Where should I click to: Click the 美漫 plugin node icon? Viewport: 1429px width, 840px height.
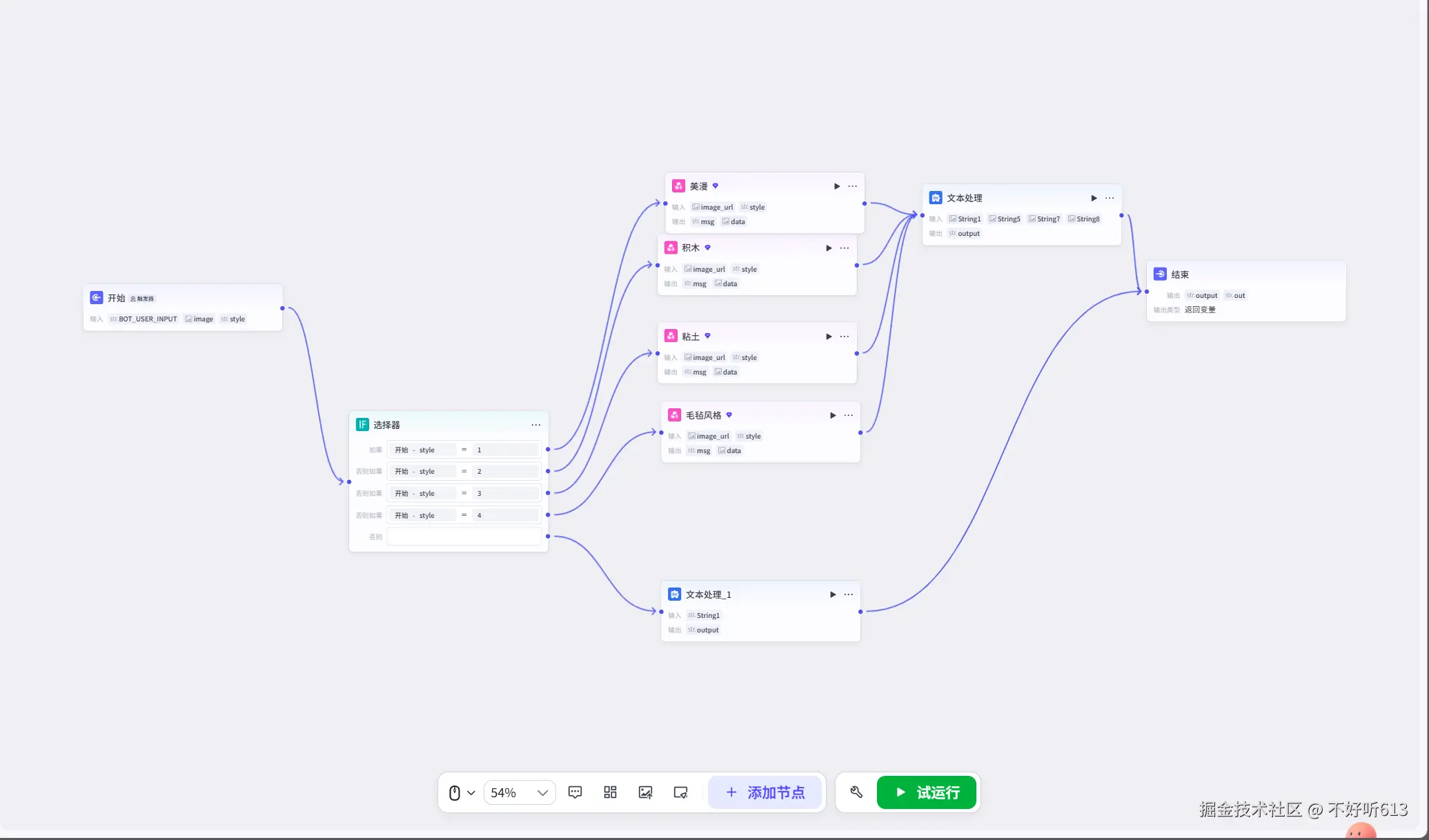(678, 186)
